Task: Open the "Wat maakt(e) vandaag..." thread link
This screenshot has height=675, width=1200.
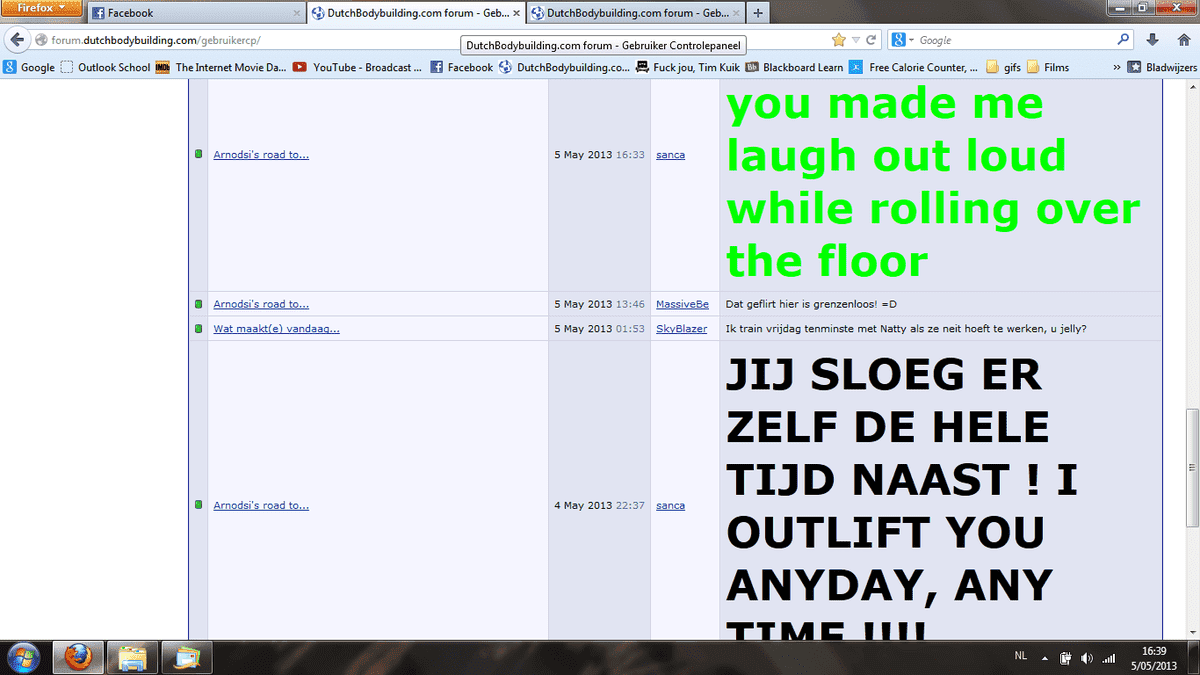Action: 276,329
